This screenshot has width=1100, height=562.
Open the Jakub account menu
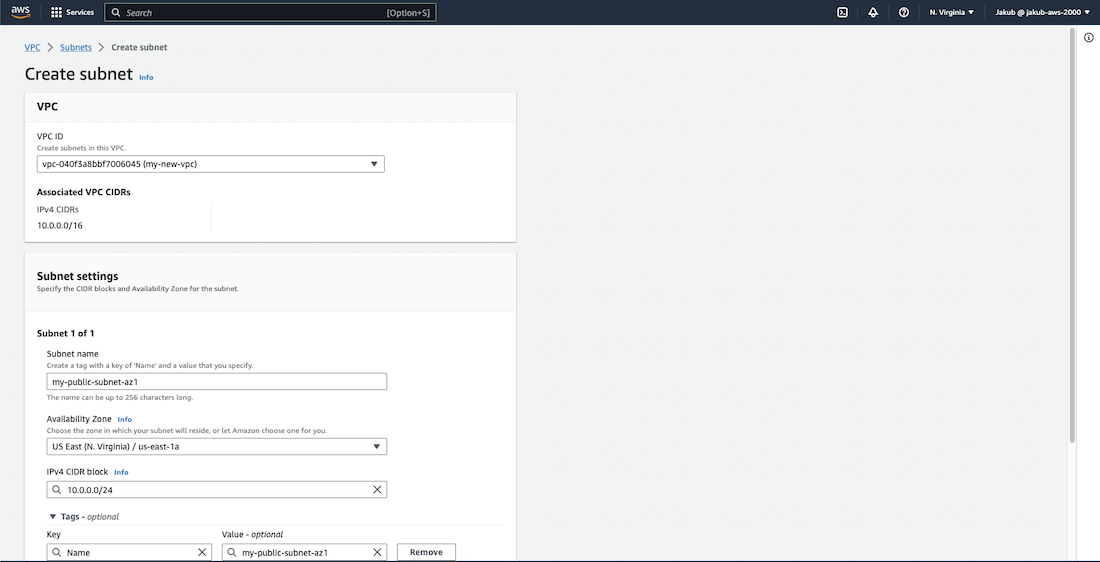pyautogui.click(x=1042, y=13)
